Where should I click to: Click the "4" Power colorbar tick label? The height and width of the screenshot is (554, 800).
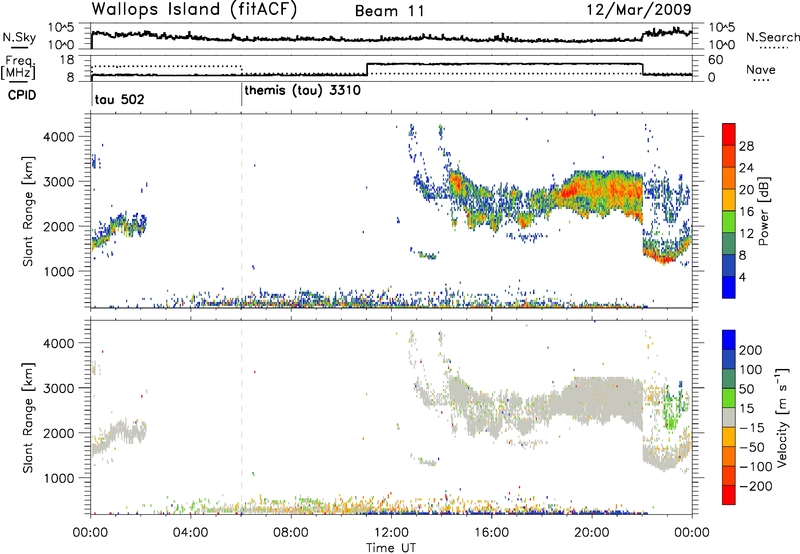[x=742, y=277]
